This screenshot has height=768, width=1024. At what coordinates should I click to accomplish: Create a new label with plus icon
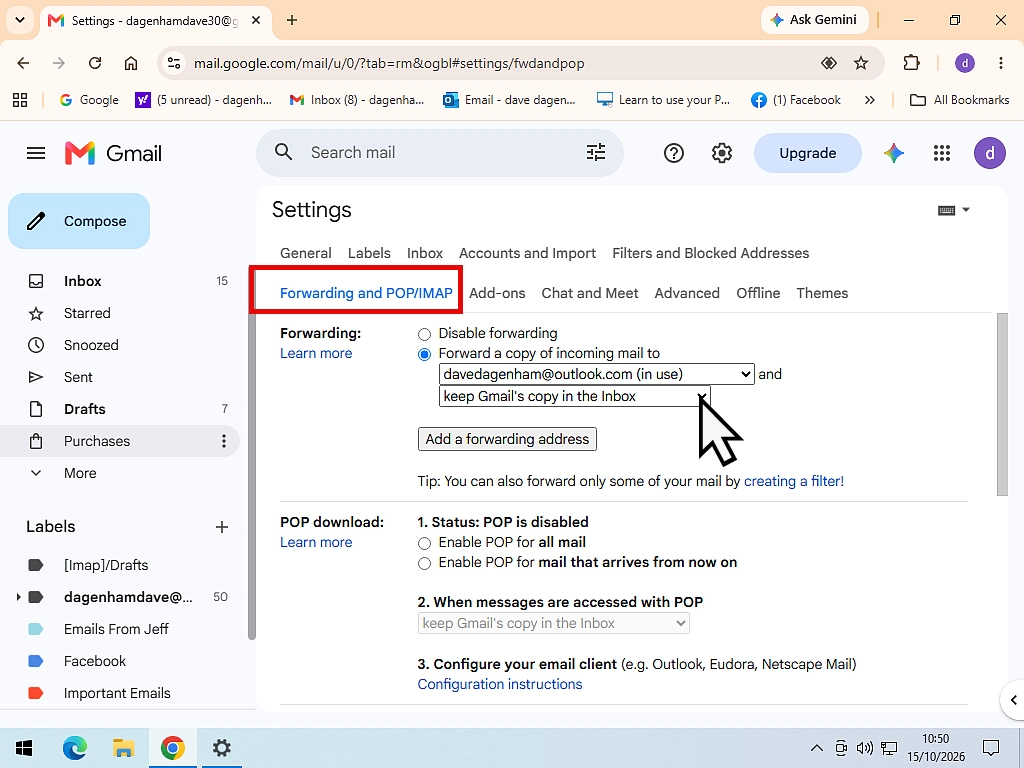tap(221, 527)
